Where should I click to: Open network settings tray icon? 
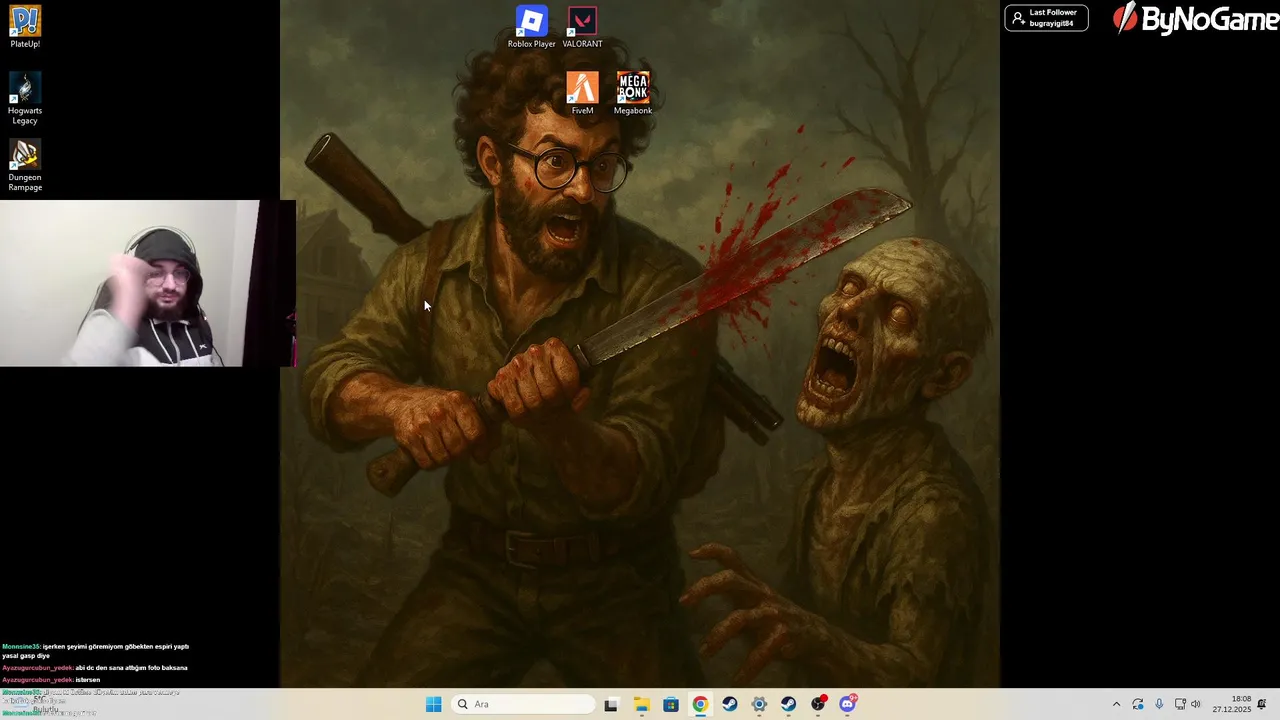click(x=1180, y=704)
